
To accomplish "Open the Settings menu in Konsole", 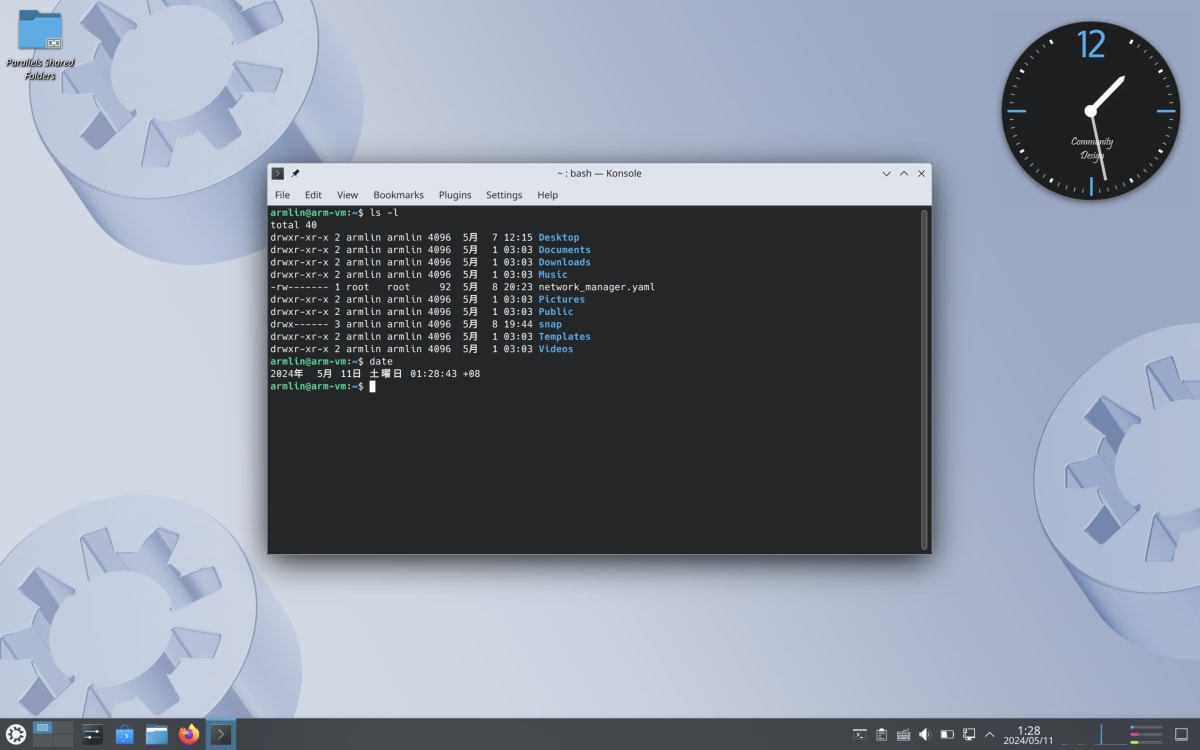I will click(x=504, y=195).
